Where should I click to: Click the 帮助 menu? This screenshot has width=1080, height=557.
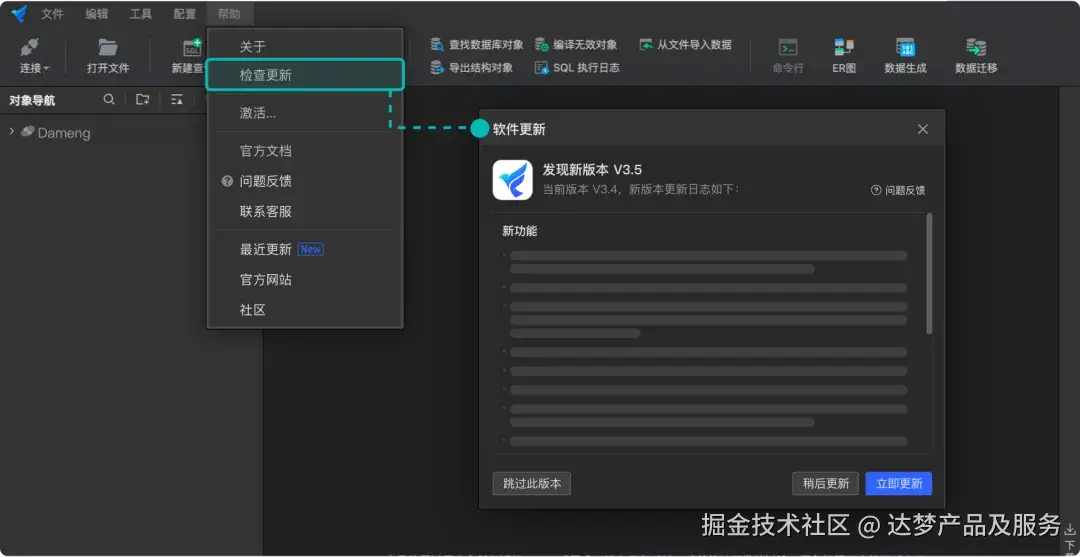pos(229,14)
